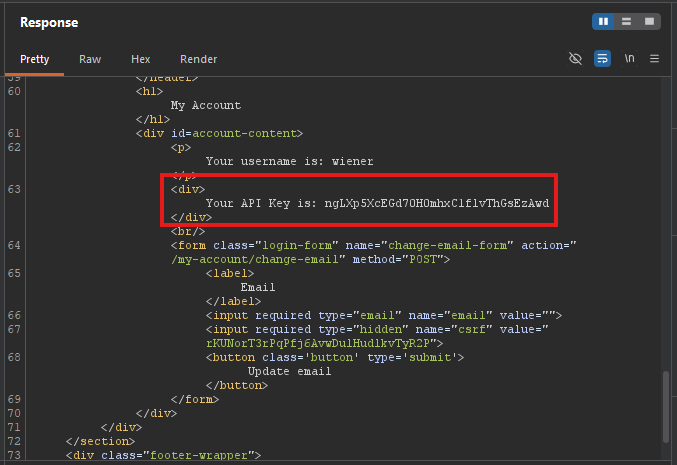Toggle word wrap in response viewer
Viewport: 677px width, 465px height.
[602, 59]
